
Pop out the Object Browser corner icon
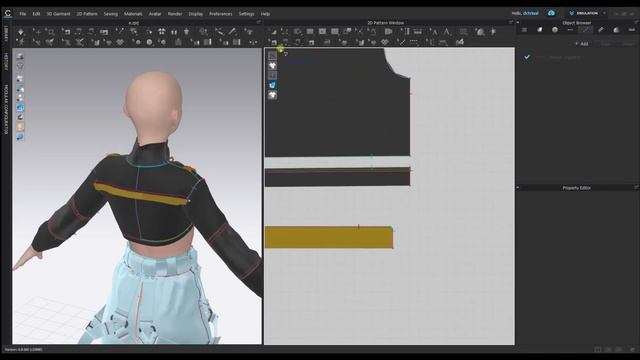click(636, 23)
